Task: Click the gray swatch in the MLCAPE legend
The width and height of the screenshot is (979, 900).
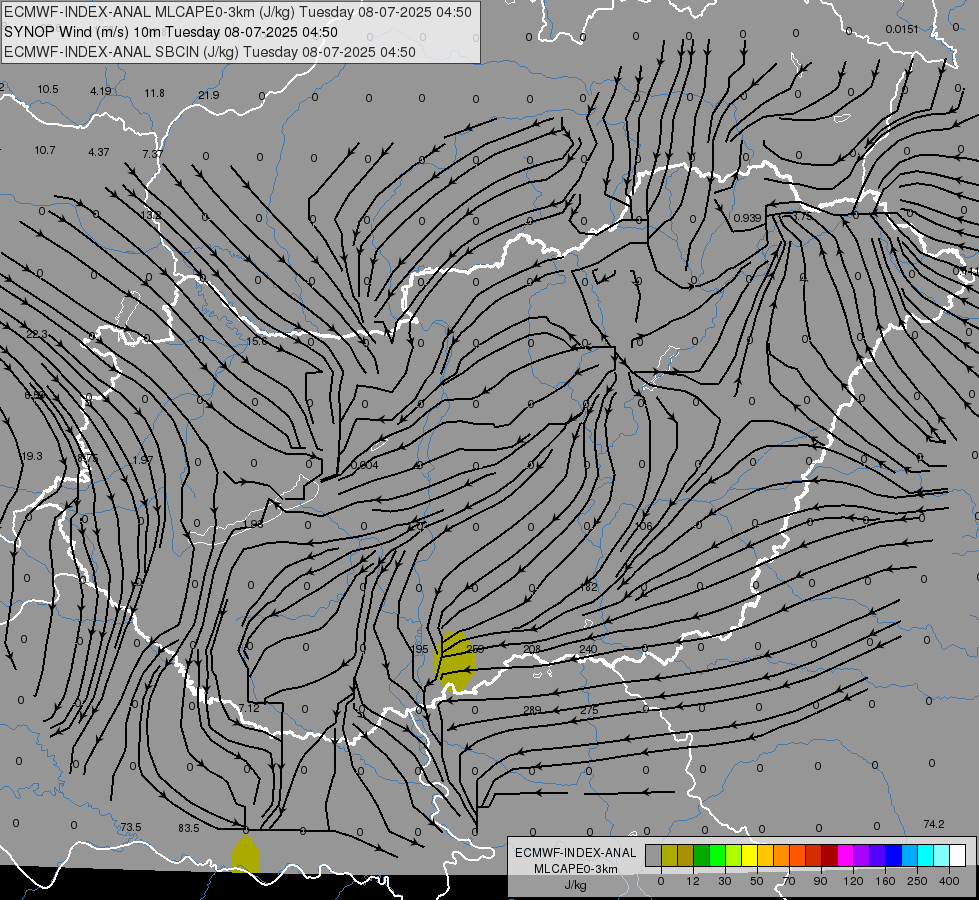Action: [654, 855]
